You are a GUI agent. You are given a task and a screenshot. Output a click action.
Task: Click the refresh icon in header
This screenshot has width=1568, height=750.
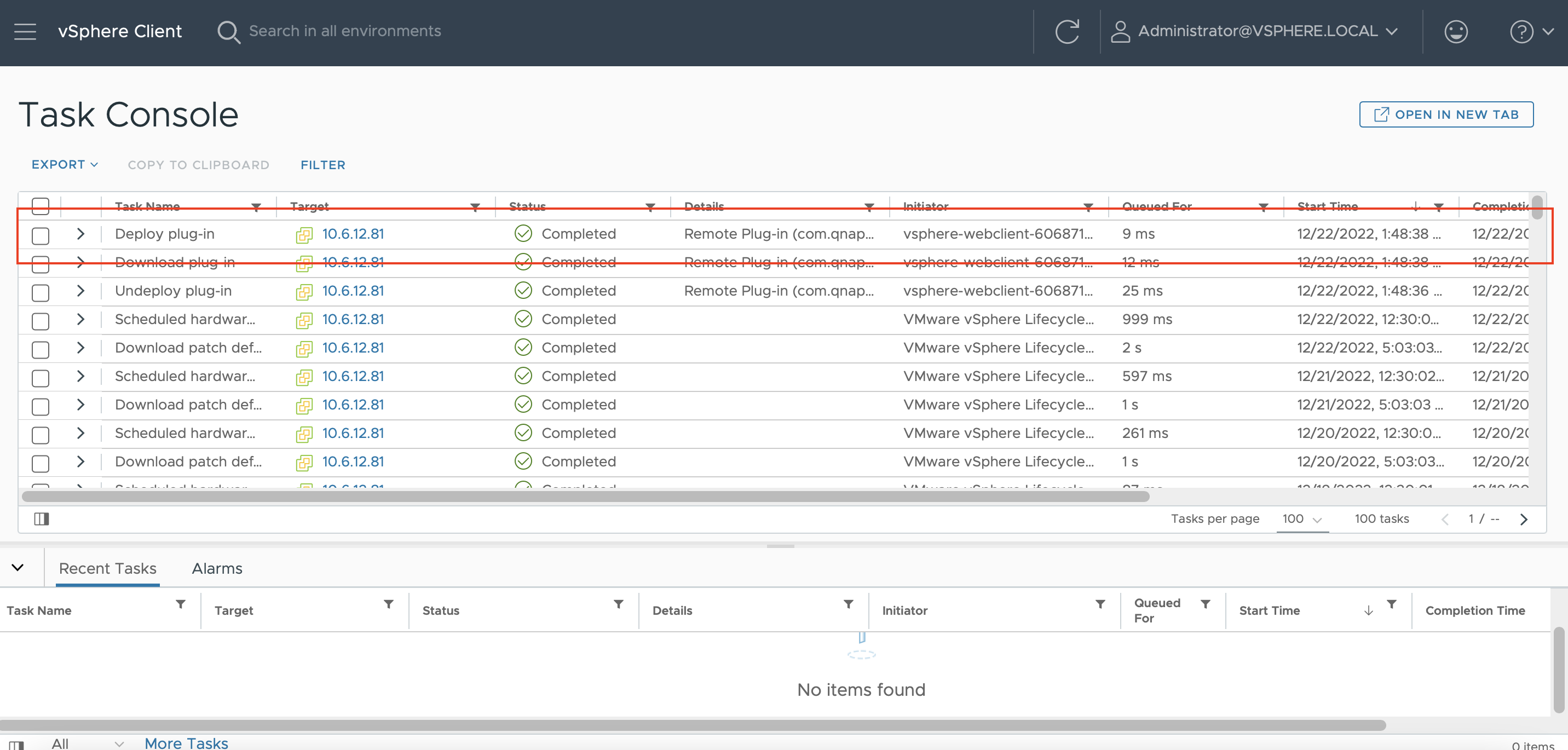click(x=1067, y=31)
